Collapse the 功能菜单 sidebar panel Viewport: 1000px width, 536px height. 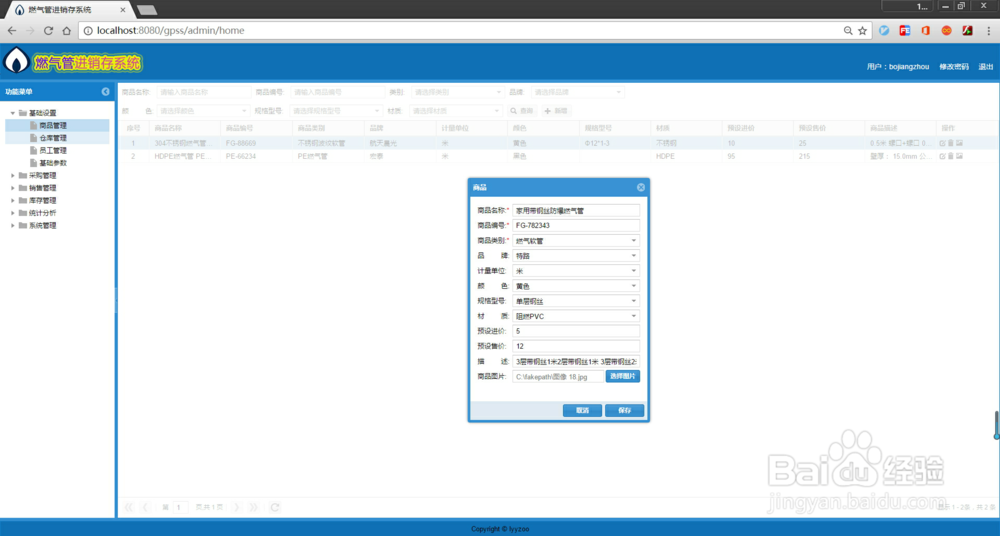(x=105, y=92)
